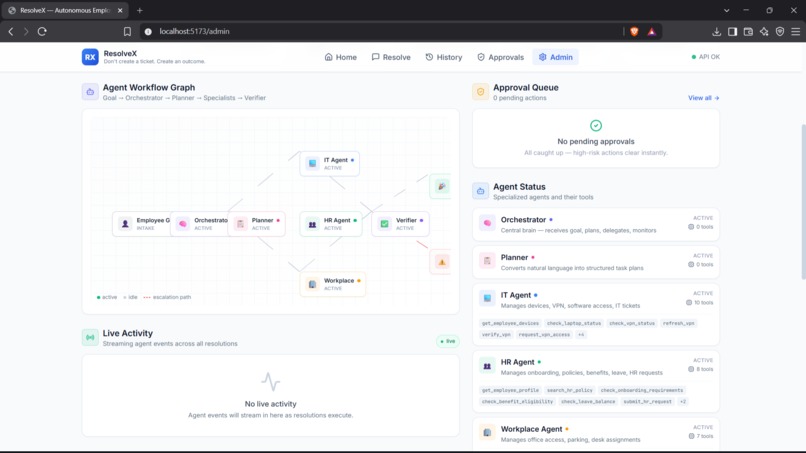The height and width of the screenshot is (453, 806).
Task: Click the 10 tools count on IT Agent
Action: [x=700, y=302]
